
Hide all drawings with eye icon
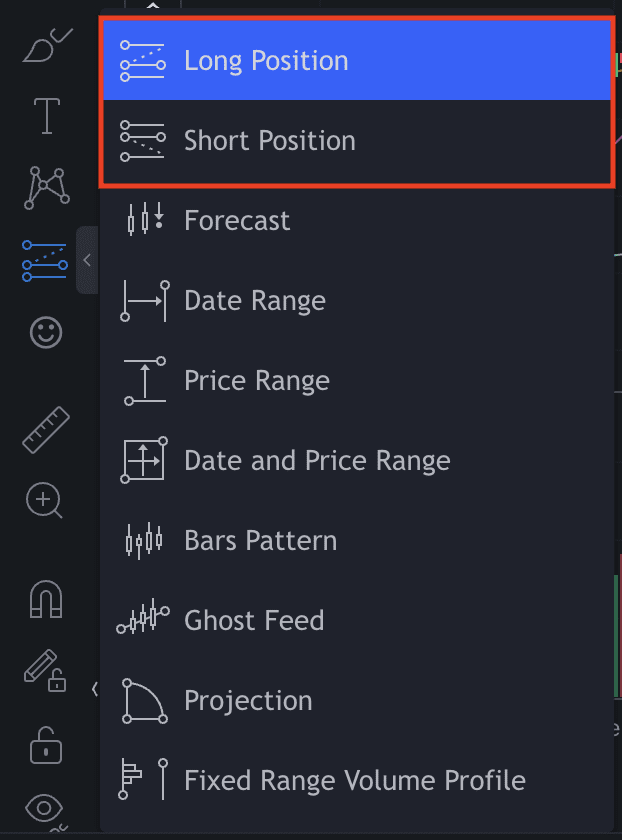click(x=45, y=808)
